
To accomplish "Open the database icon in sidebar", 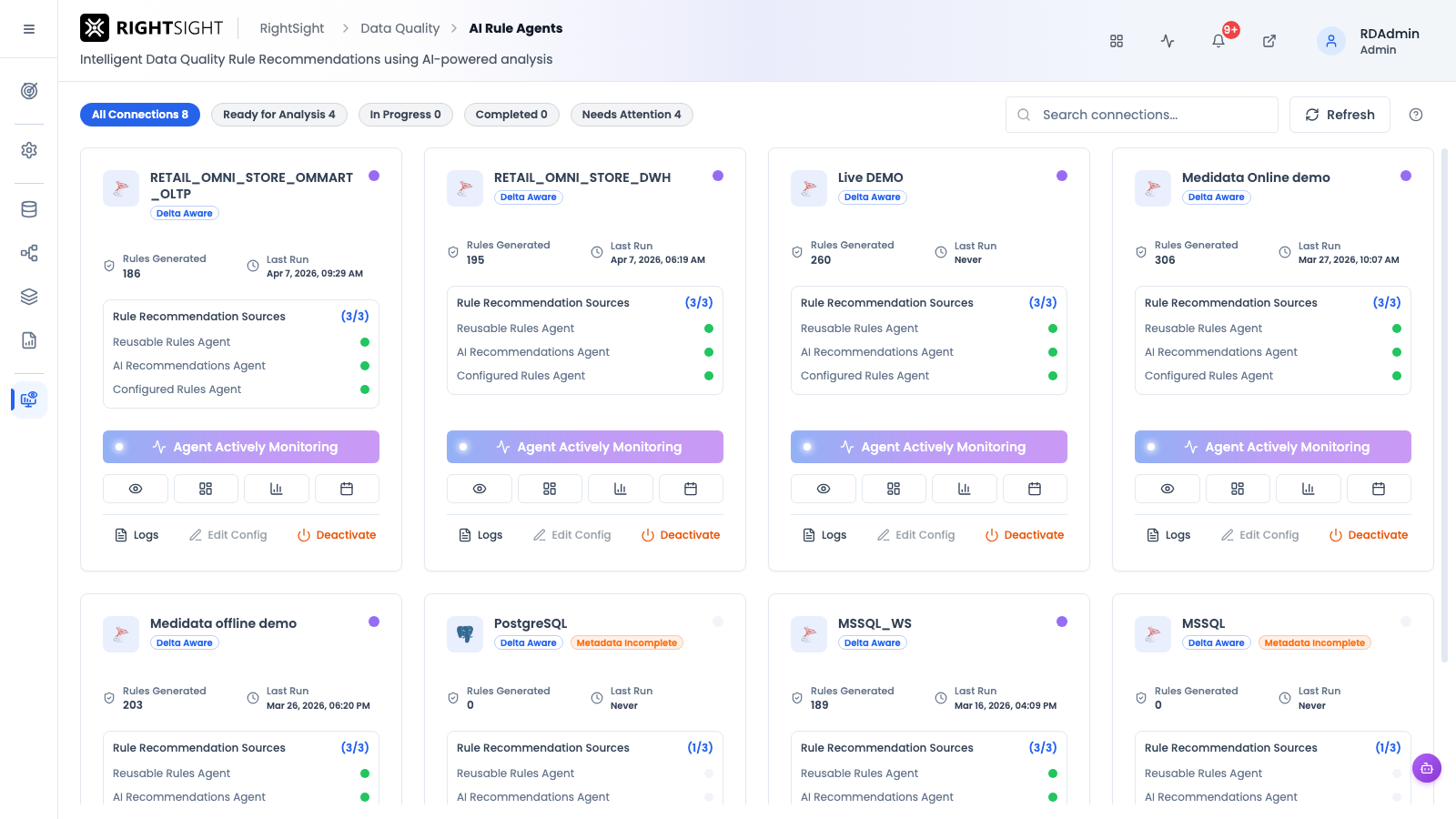I will tap(29, 209).
